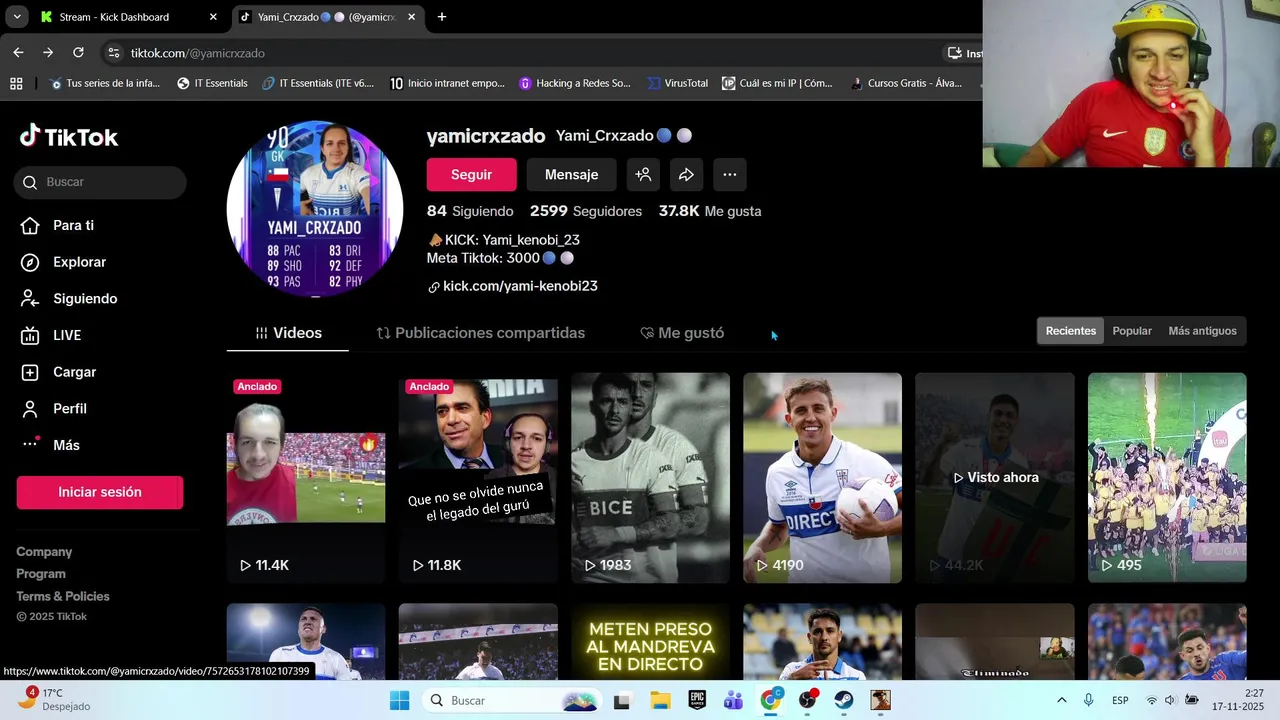The width and height of the screenshot is (1280, 720).
Task: Open Microsoft Teams from taskbar
Action: click(733, 700)
